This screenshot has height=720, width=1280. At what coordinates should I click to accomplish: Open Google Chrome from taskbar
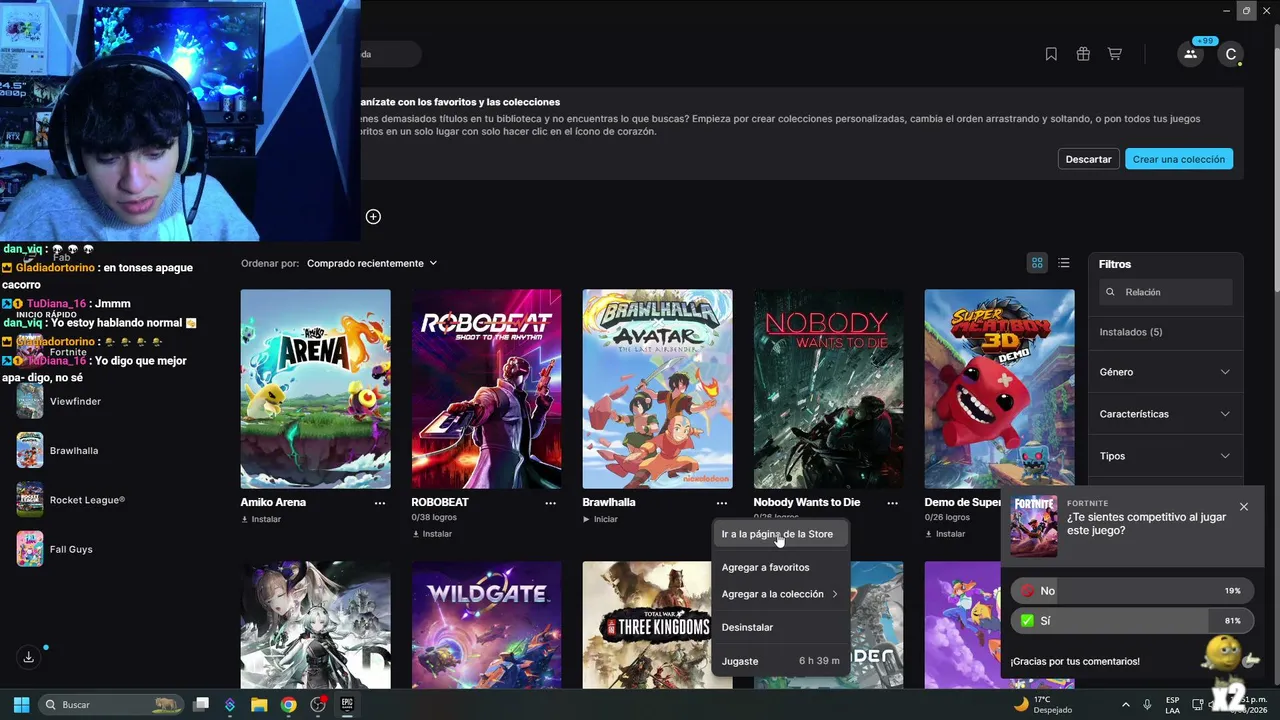click(x=288, y=705)
